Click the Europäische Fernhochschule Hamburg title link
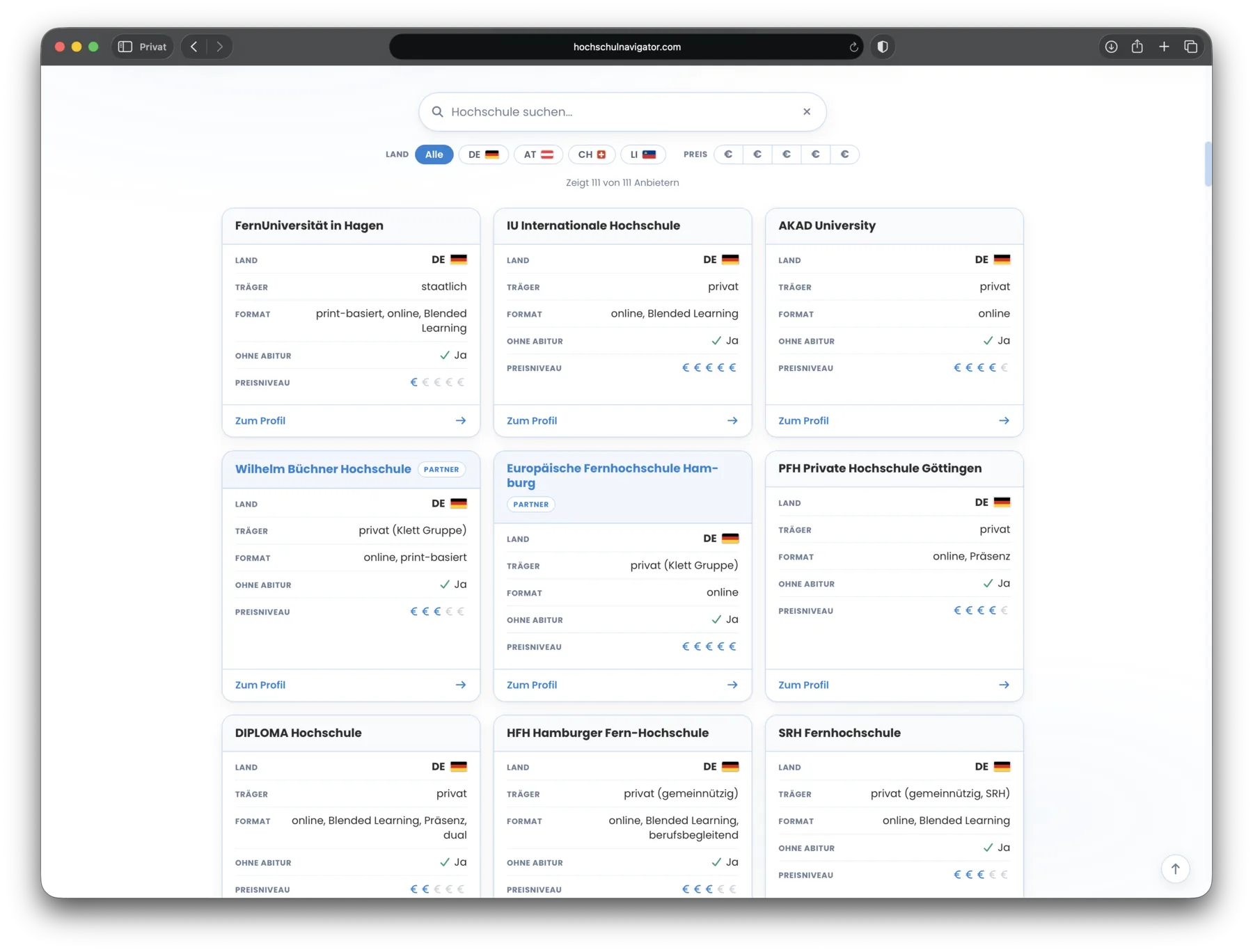 pyautogui.click(x=612, y=475)
